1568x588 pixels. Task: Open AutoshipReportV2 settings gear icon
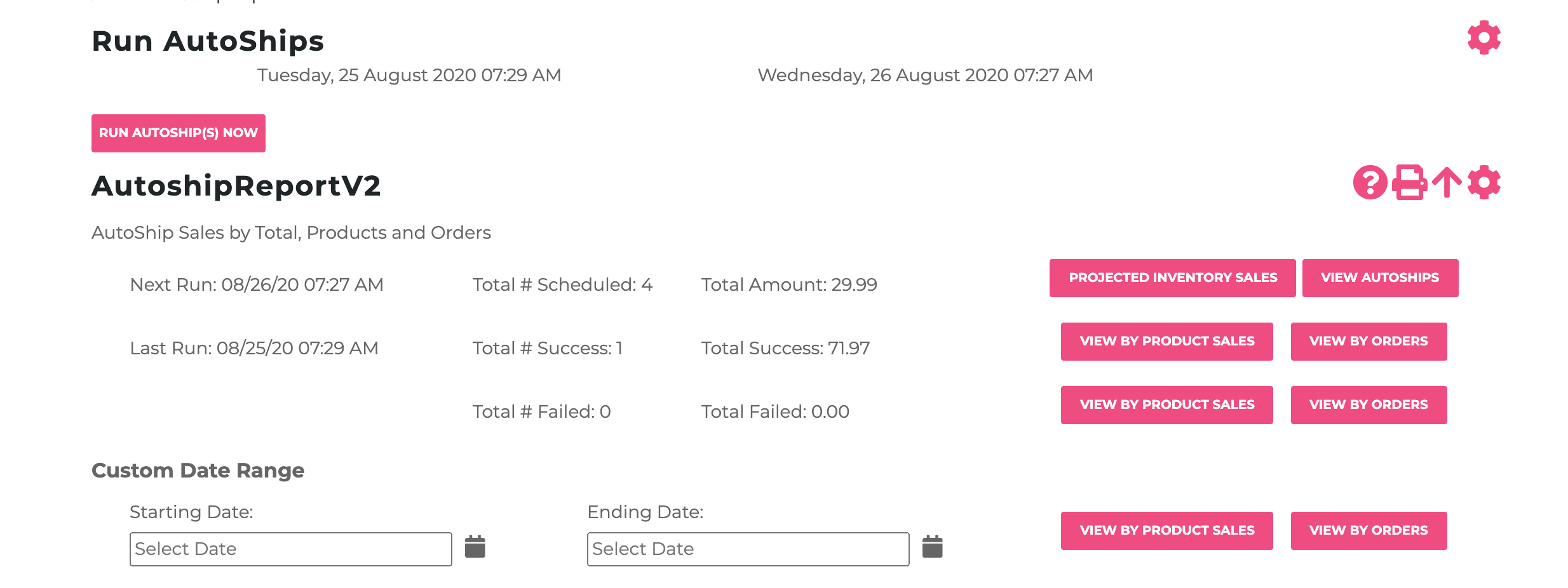[x=1484, y=183]
